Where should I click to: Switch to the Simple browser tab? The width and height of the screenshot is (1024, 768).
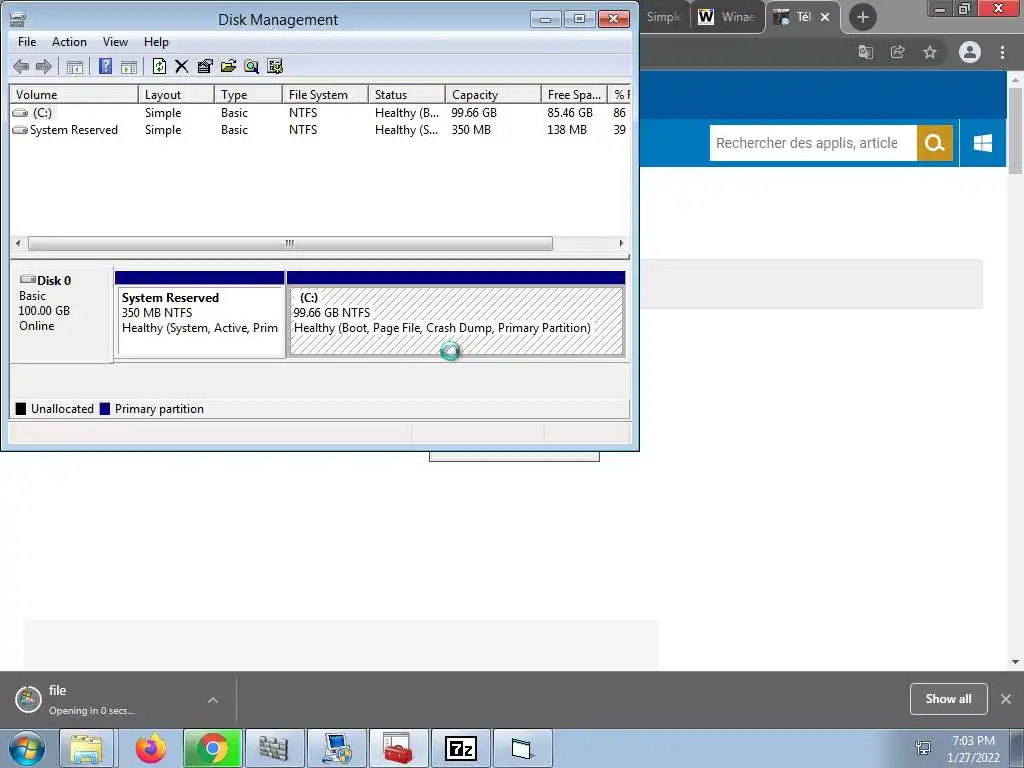click(664, 17)
